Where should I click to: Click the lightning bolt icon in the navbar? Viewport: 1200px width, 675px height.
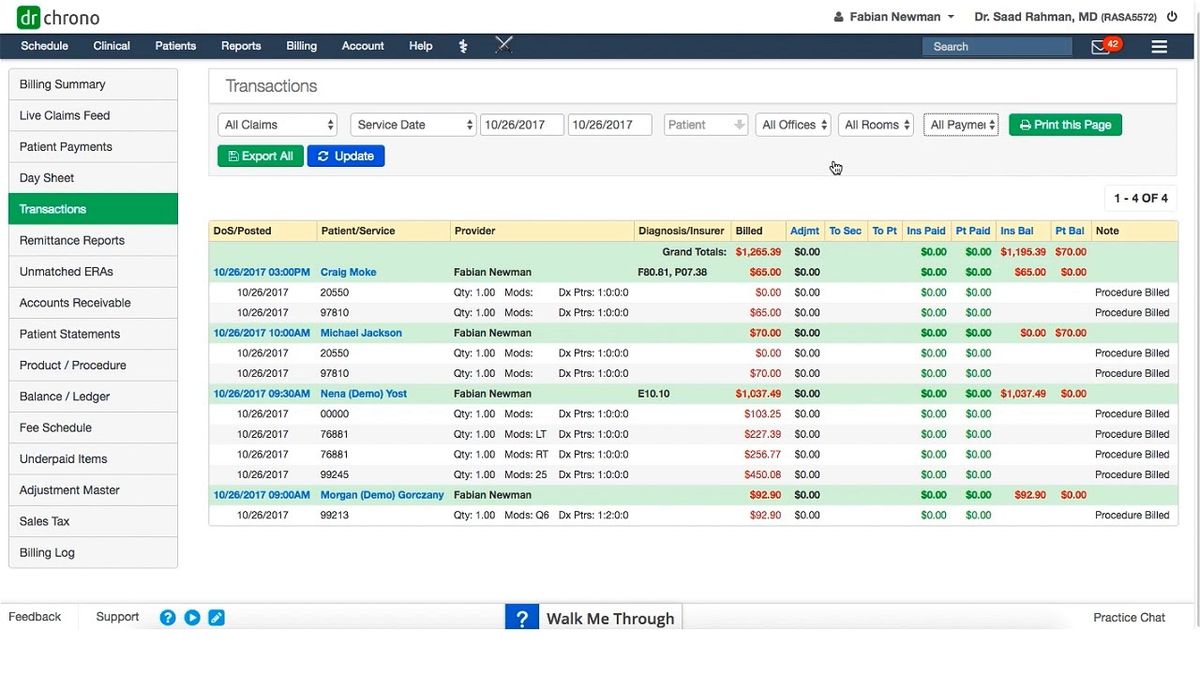[462, 45]
